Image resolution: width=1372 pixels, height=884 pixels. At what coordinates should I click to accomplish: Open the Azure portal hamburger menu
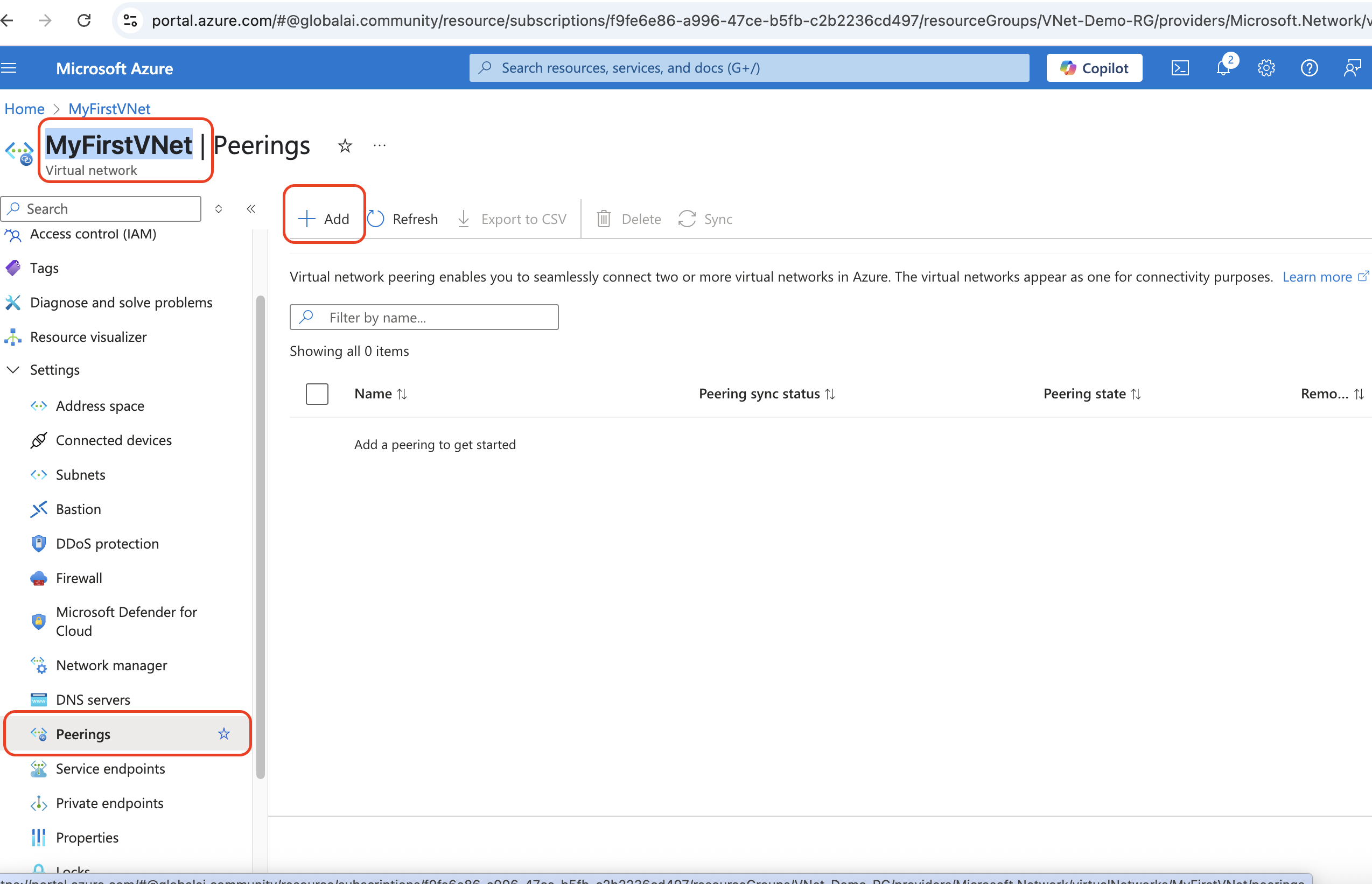coord(9,68)
